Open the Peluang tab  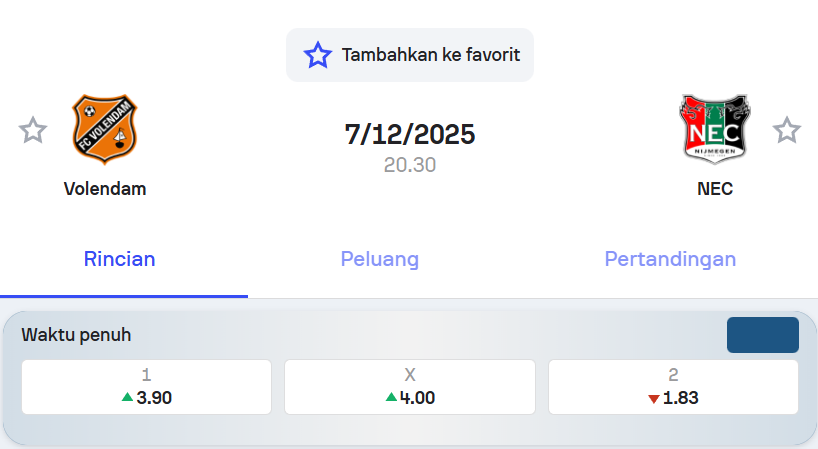[x=380, y=260]
